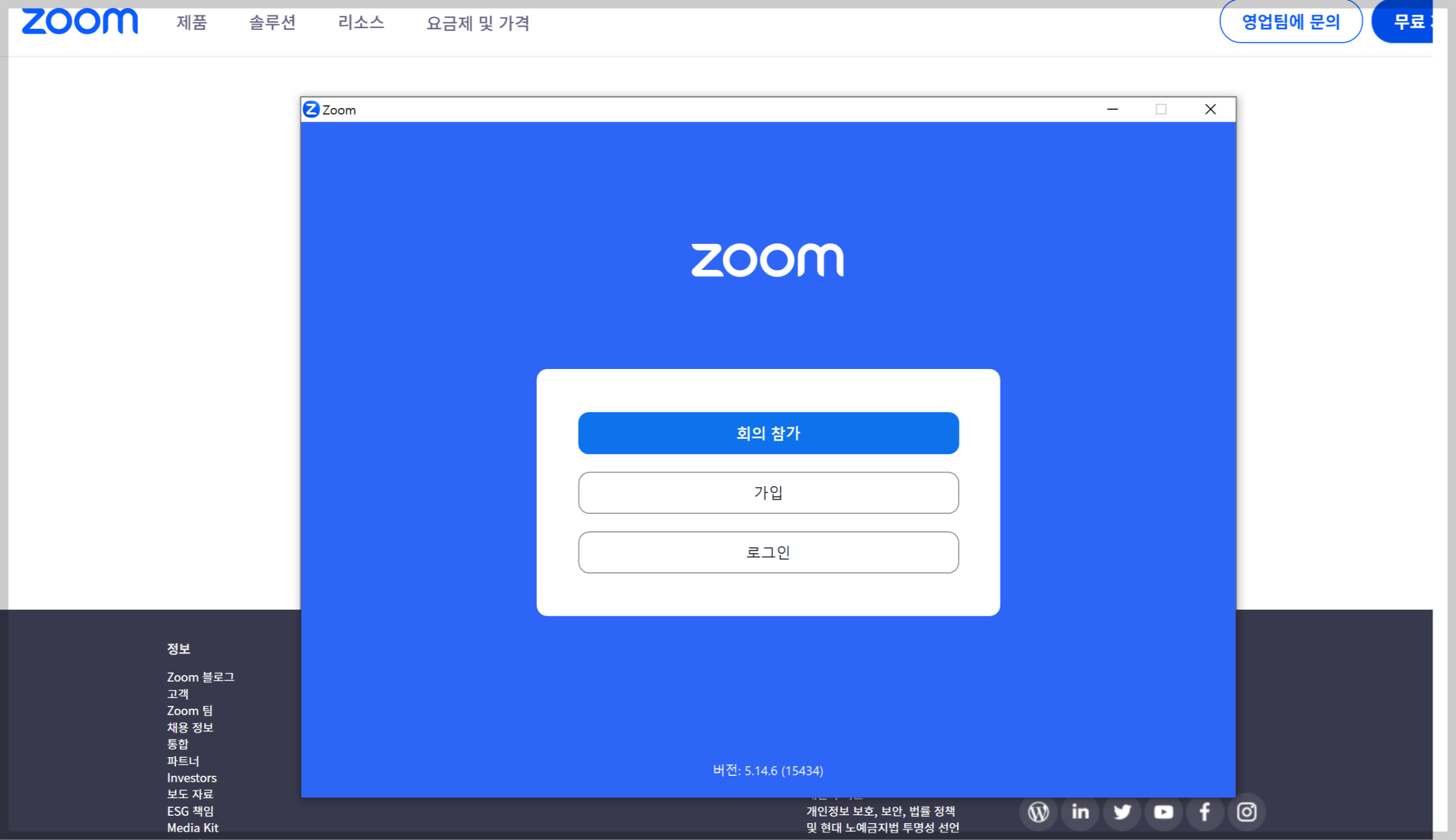Open the Zoom 블로그 footer link
The image size is (1456, 840).
click(201, 677)
